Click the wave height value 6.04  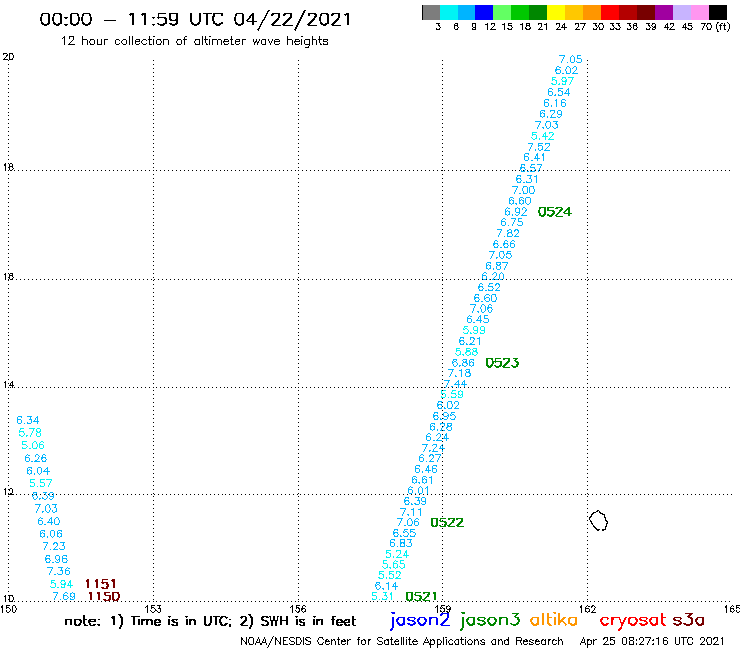(x=38, y=471)
